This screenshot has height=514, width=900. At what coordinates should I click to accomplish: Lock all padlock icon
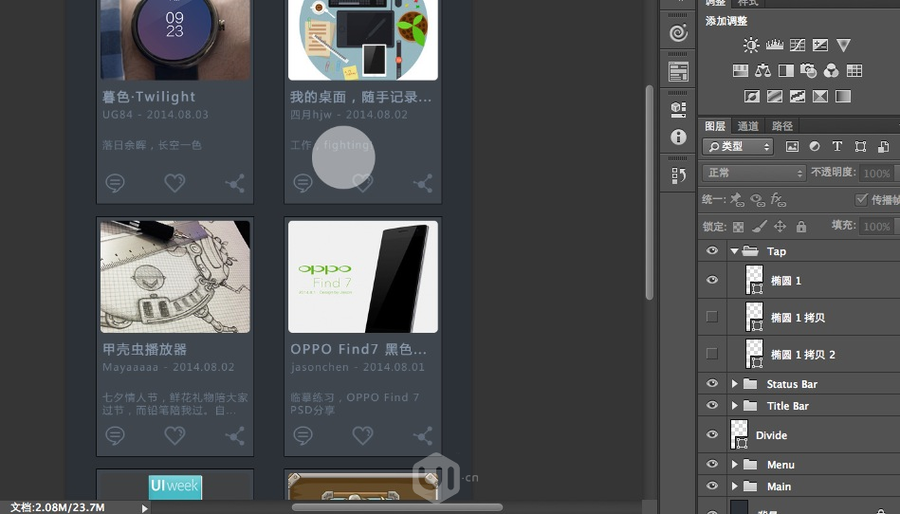801,227
